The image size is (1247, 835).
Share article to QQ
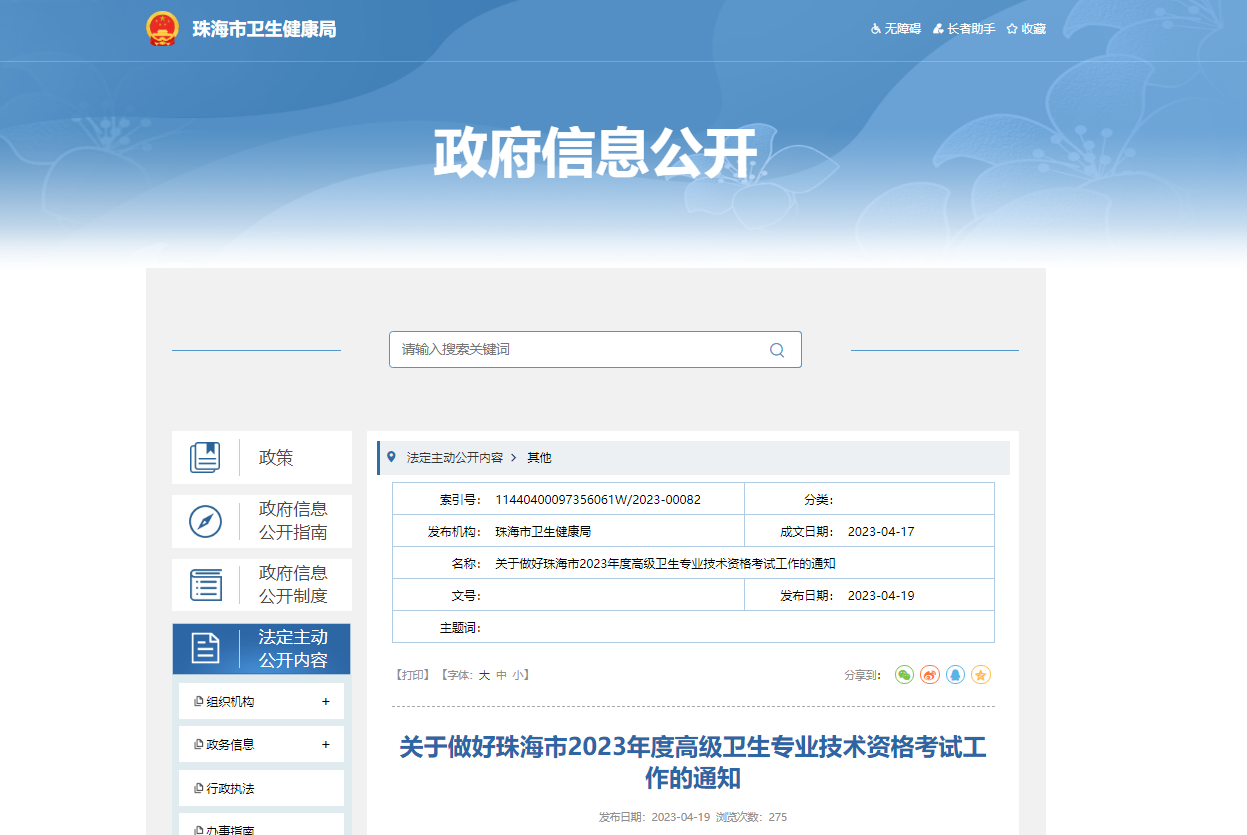pyautogui.click(x=956, y=675)
